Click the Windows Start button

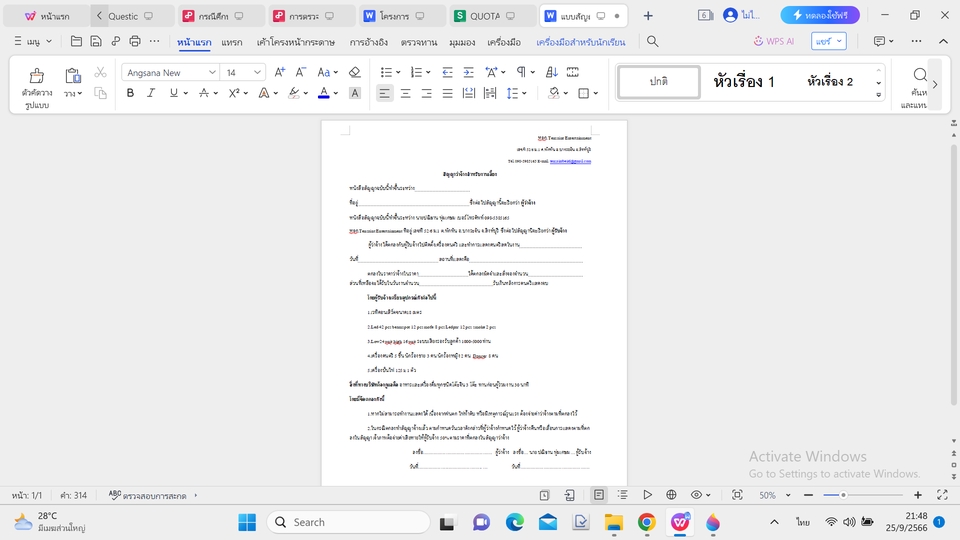click(x=247, y=522)
